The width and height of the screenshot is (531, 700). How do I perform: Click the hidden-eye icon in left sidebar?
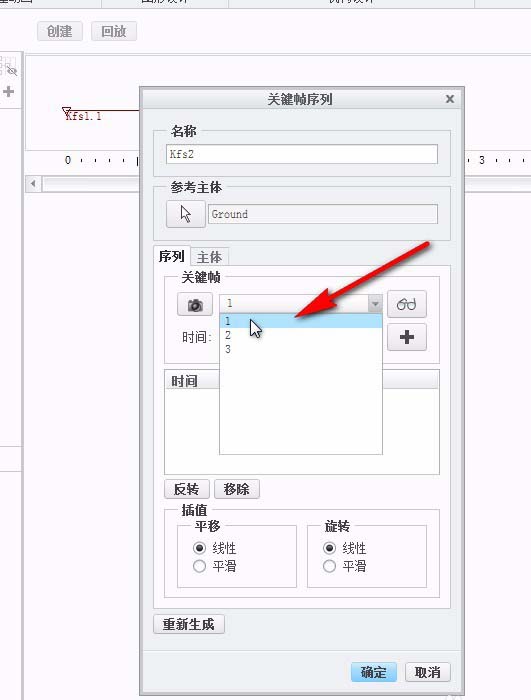pos(12,71)
